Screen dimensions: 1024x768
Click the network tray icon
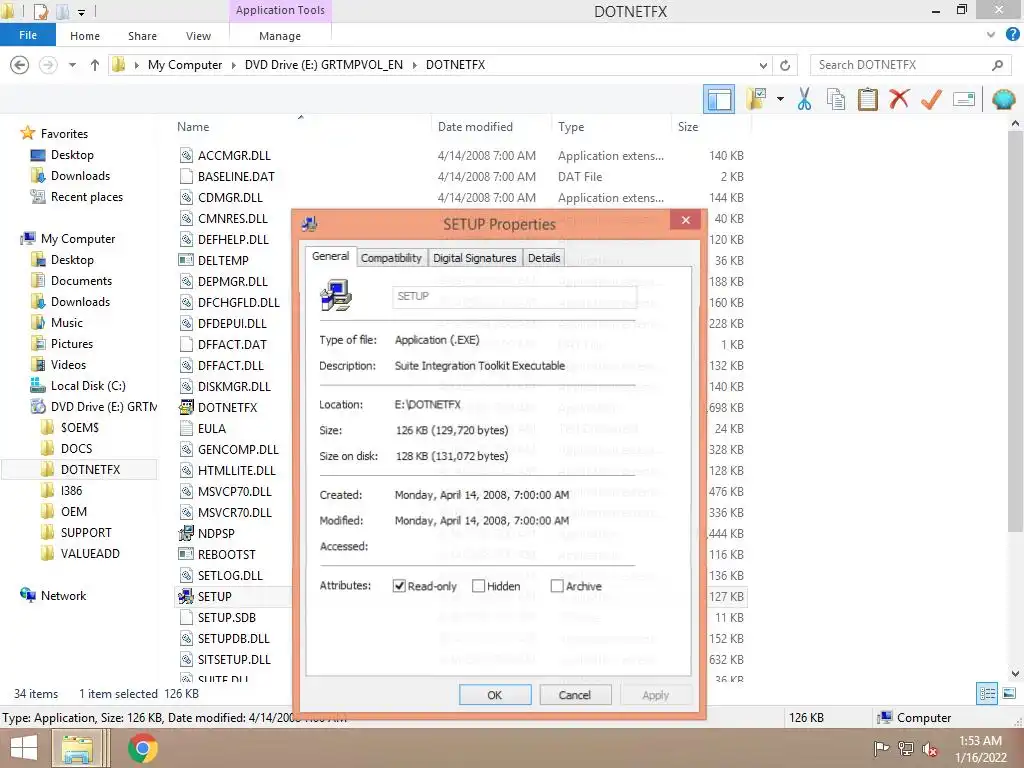(x=906, y=748)
